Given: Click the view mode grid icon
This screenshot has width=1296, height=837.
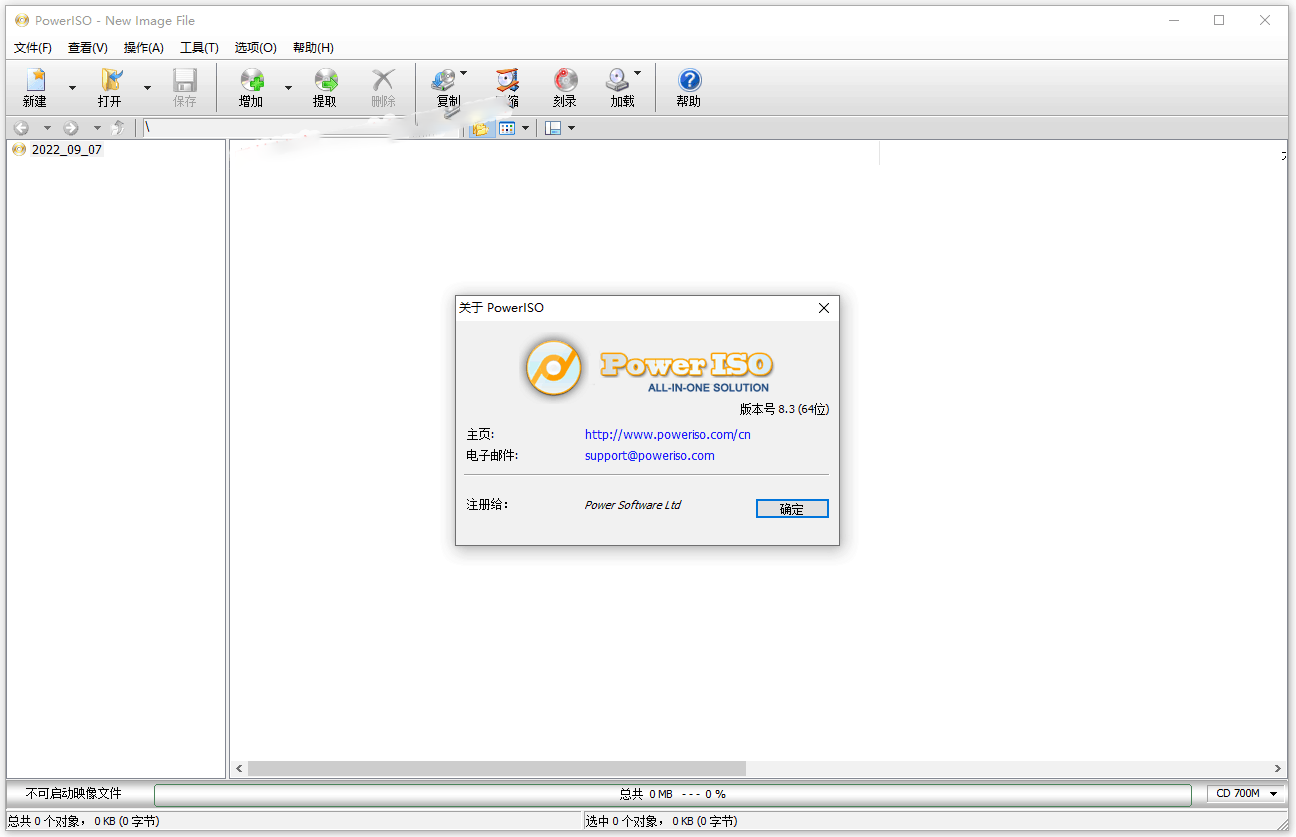Looking at the screenshot, I should point(507,128).
